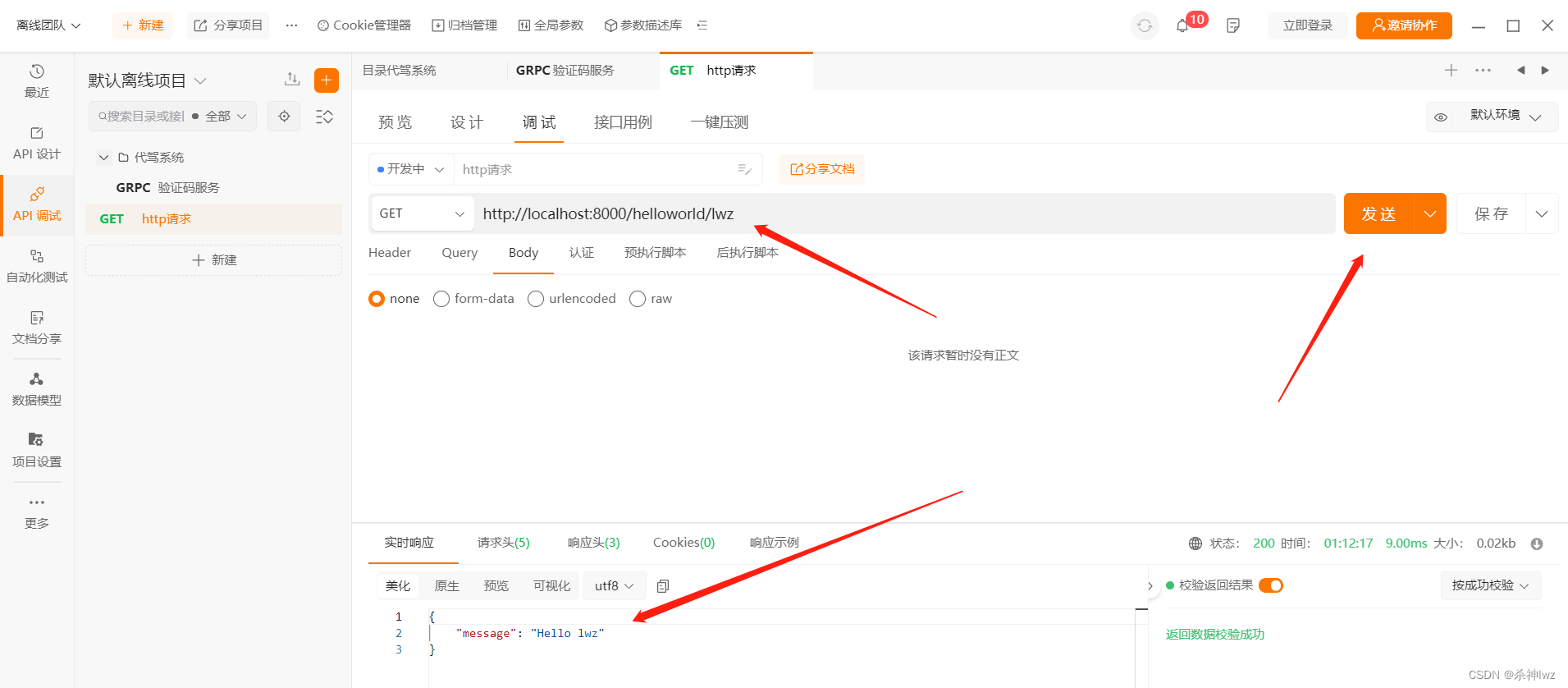
Task: Open the 按成功校验 dropdown
Action: pos(1491,585)
